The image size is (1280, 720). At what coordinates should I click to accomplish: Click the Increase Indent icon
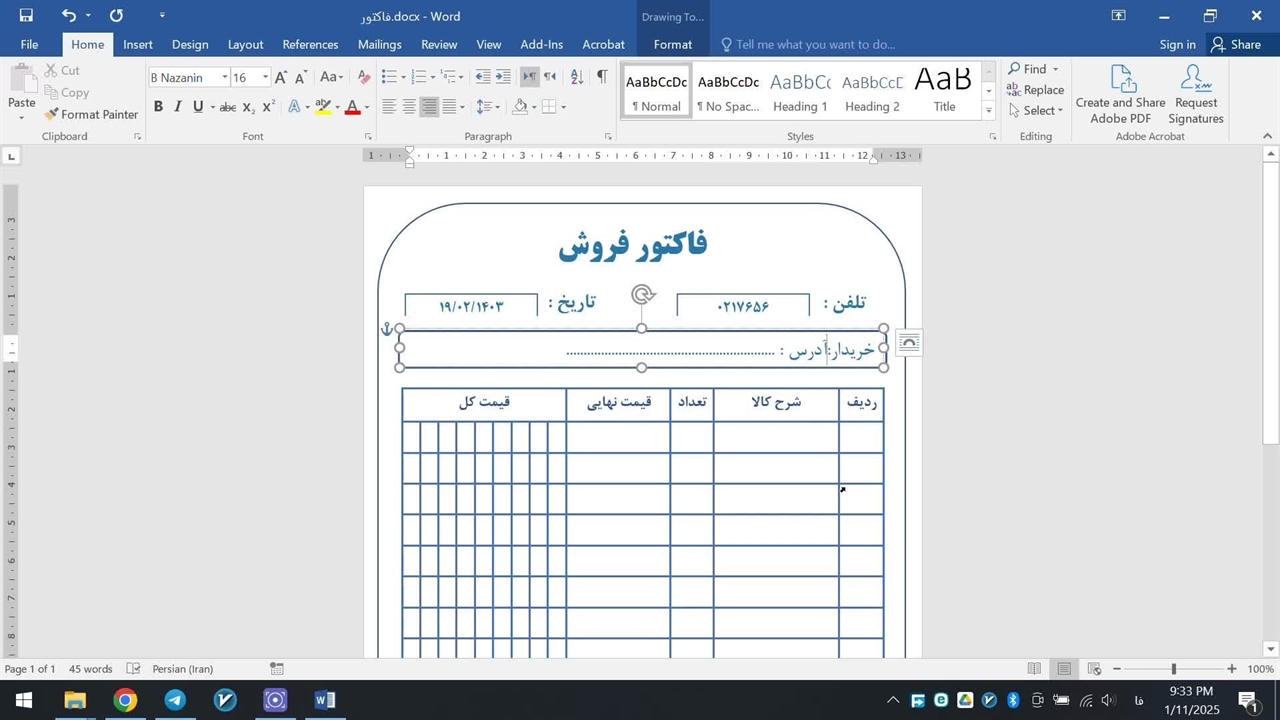point(503,77)
